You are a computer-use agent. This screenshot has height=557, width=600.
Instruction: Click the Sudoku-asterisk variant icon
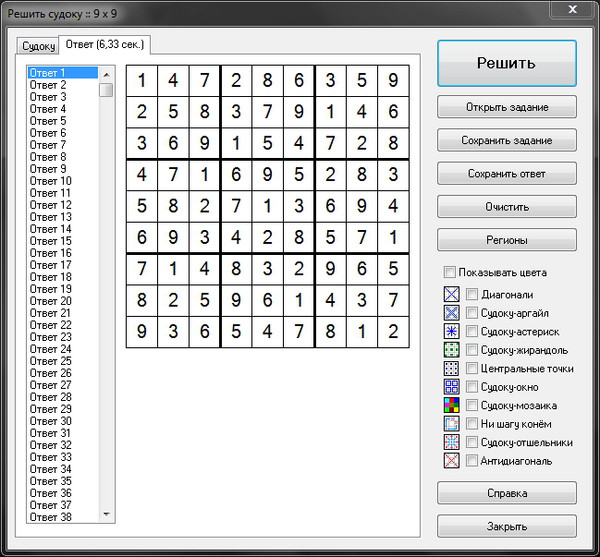452,331
